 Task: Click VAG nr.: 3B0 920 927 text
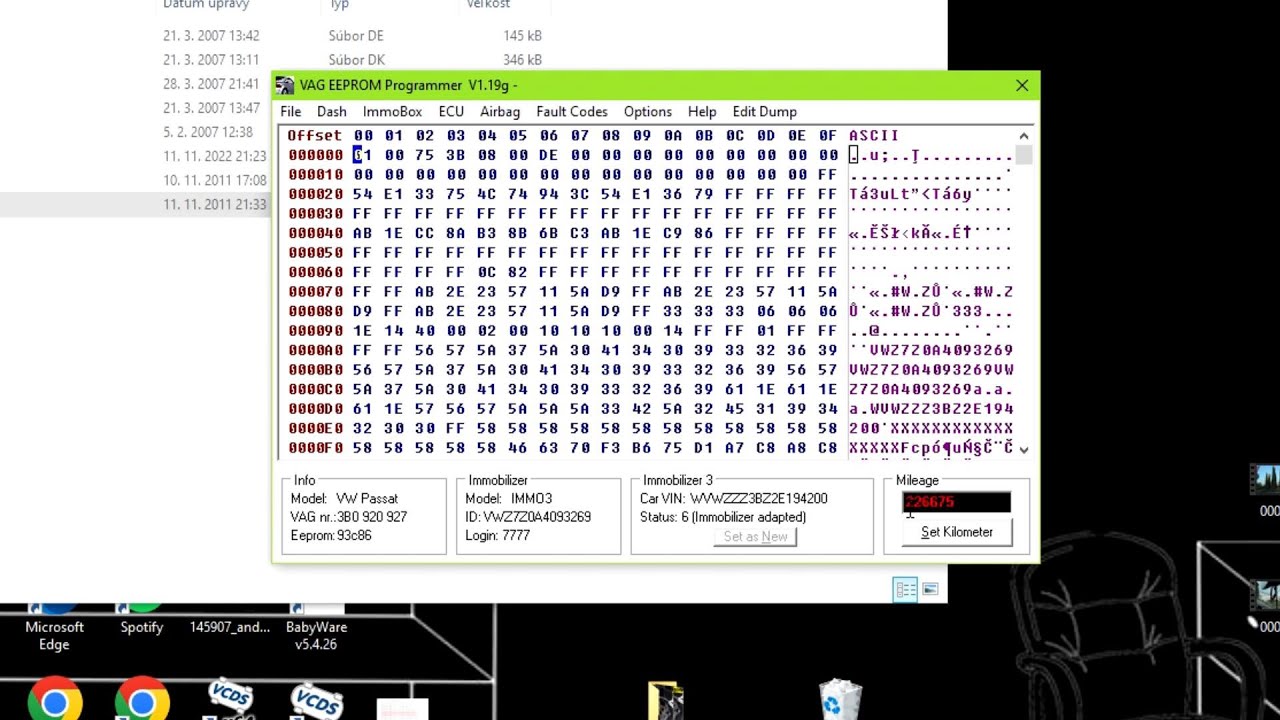(348, 517)
